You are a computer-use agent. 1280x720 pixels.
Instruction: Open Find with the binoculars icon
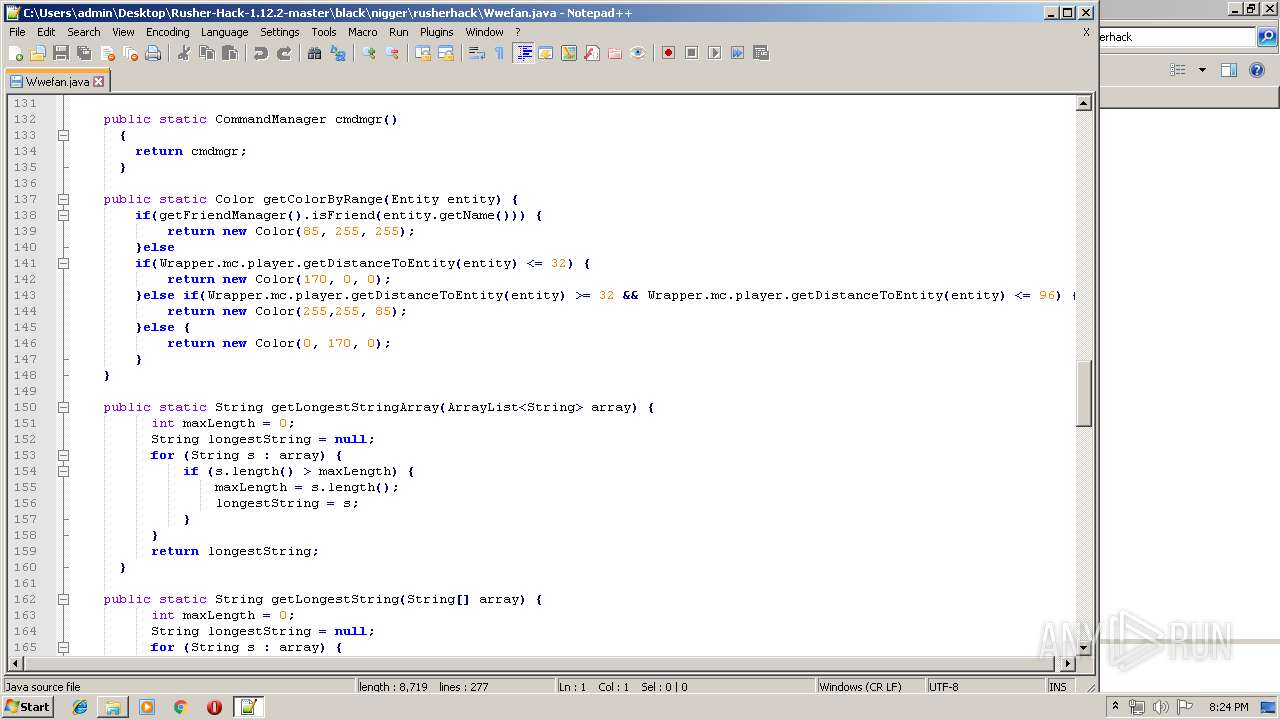[x=314, y=53]
